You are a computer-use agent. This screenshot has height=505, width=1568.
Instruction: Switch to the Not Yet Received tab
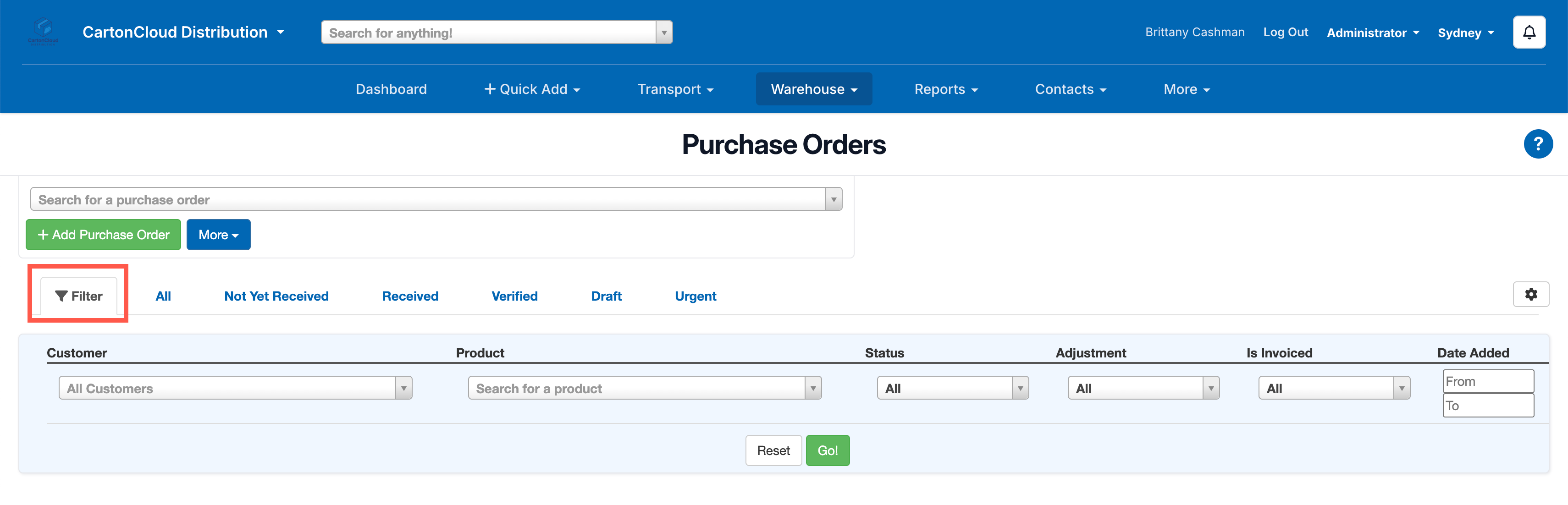[276, 296]
